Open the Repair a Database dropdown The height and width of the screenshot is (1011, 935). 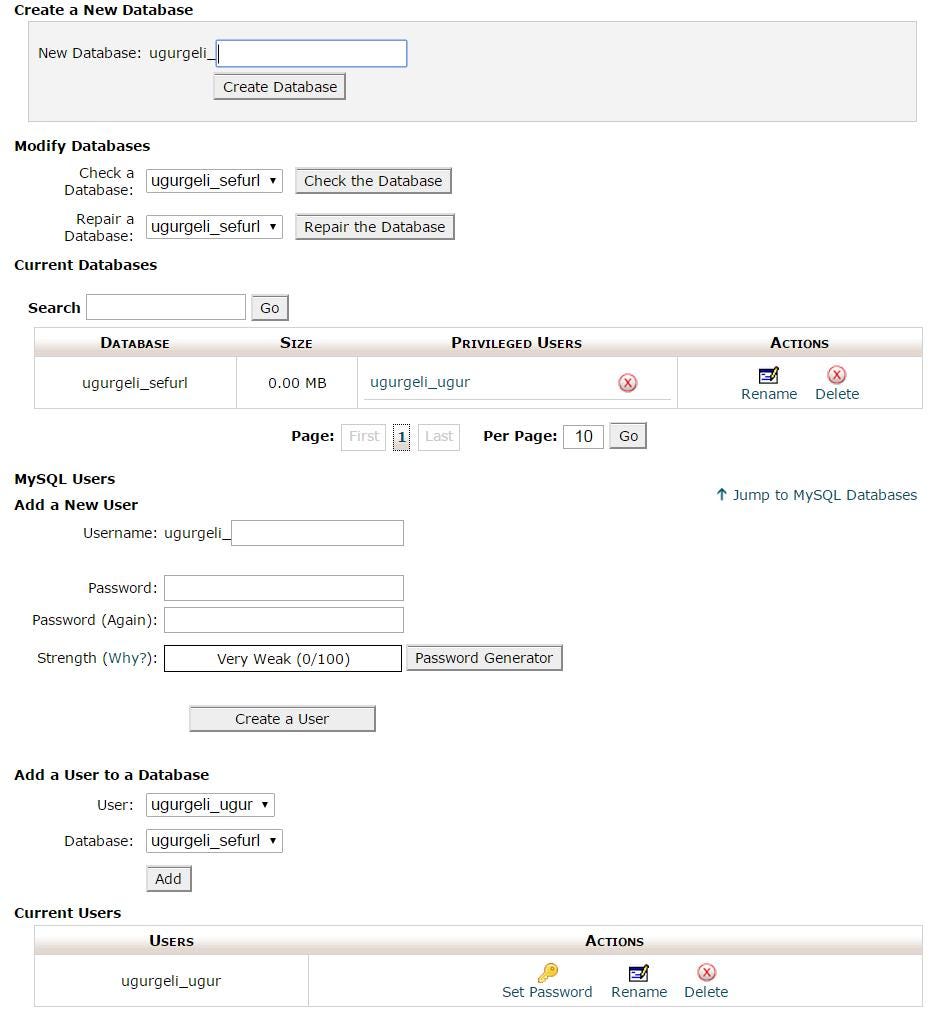(x=213, y=226)
